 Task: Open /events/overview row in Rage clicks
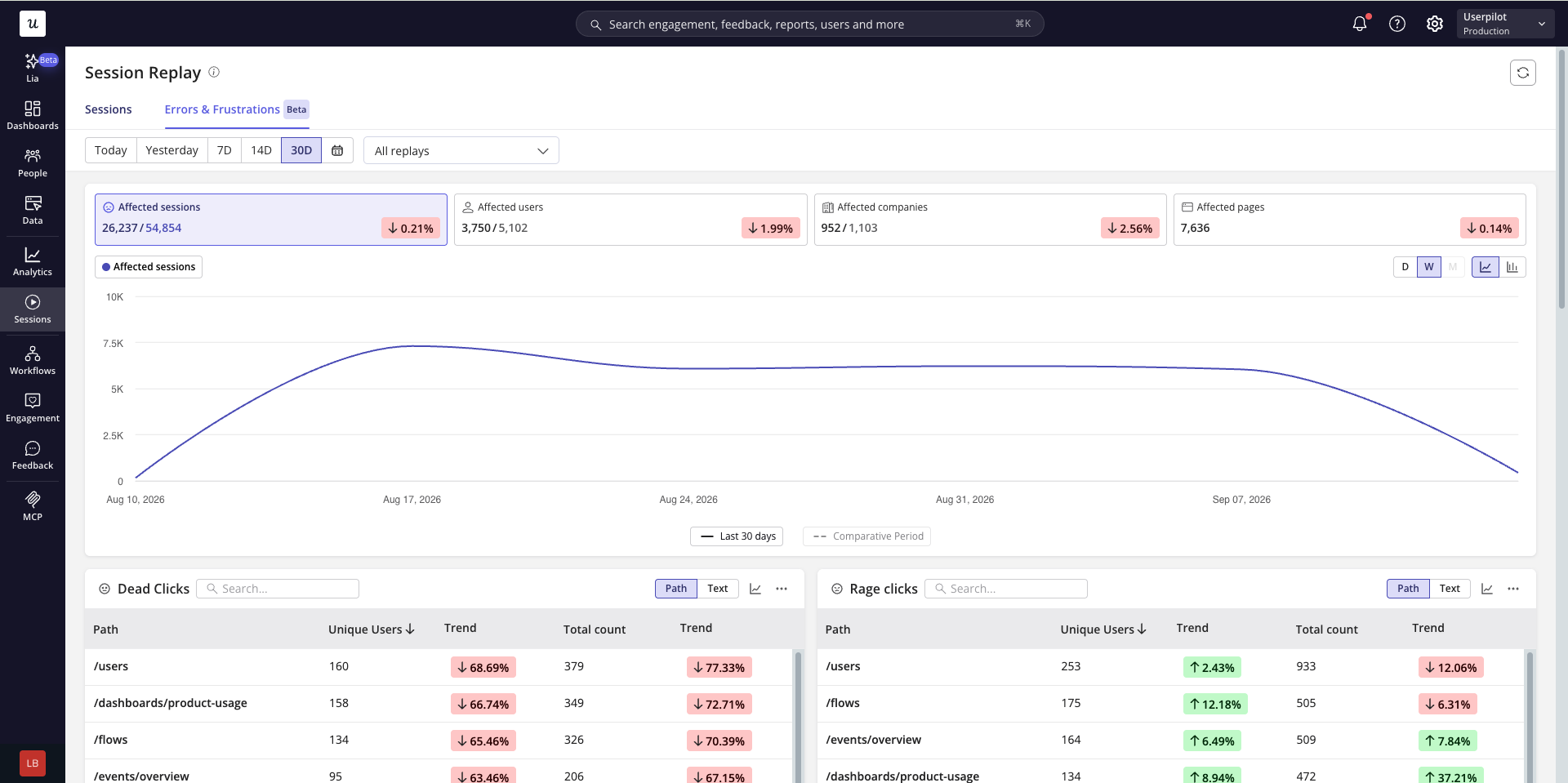point(1170,741)
